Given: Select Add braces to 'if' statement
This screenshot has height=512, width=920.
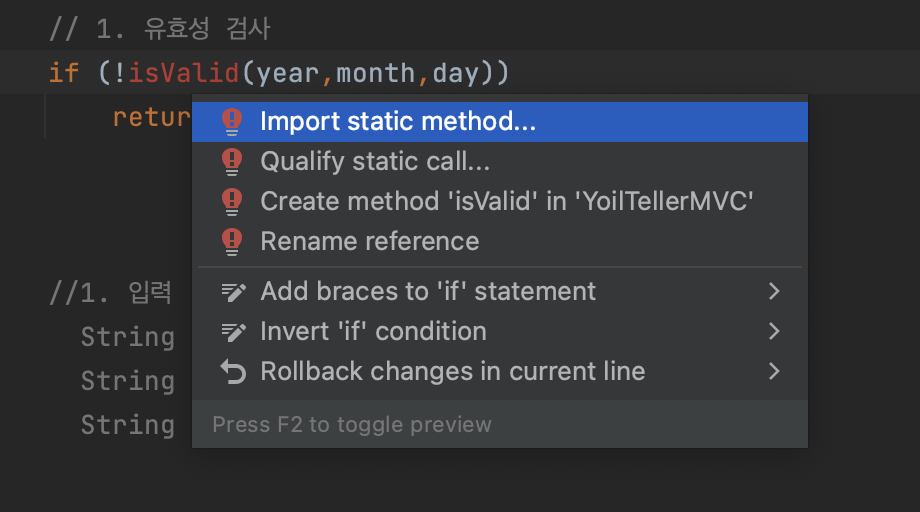Looking at the screenshot, I should pos(500,291).
